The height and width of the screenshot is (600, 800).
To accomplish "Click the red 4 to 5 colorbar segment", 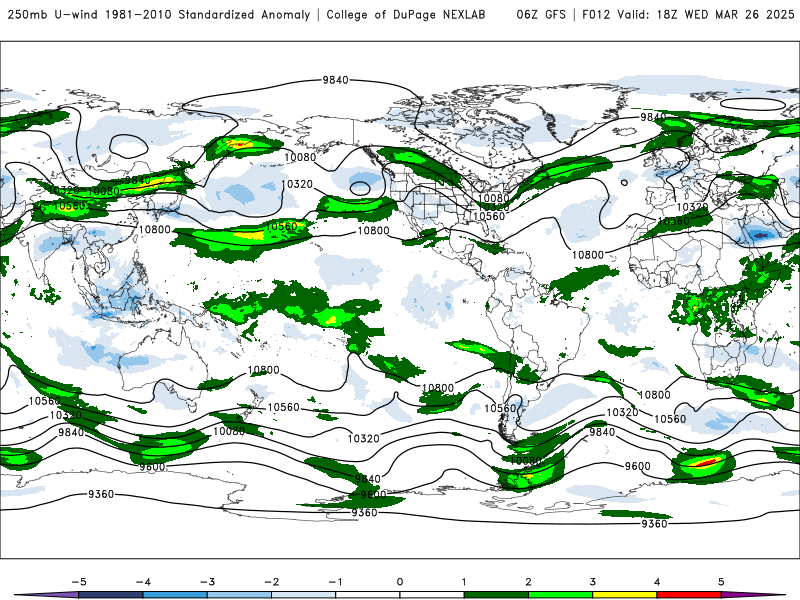I will click(689, 595).
